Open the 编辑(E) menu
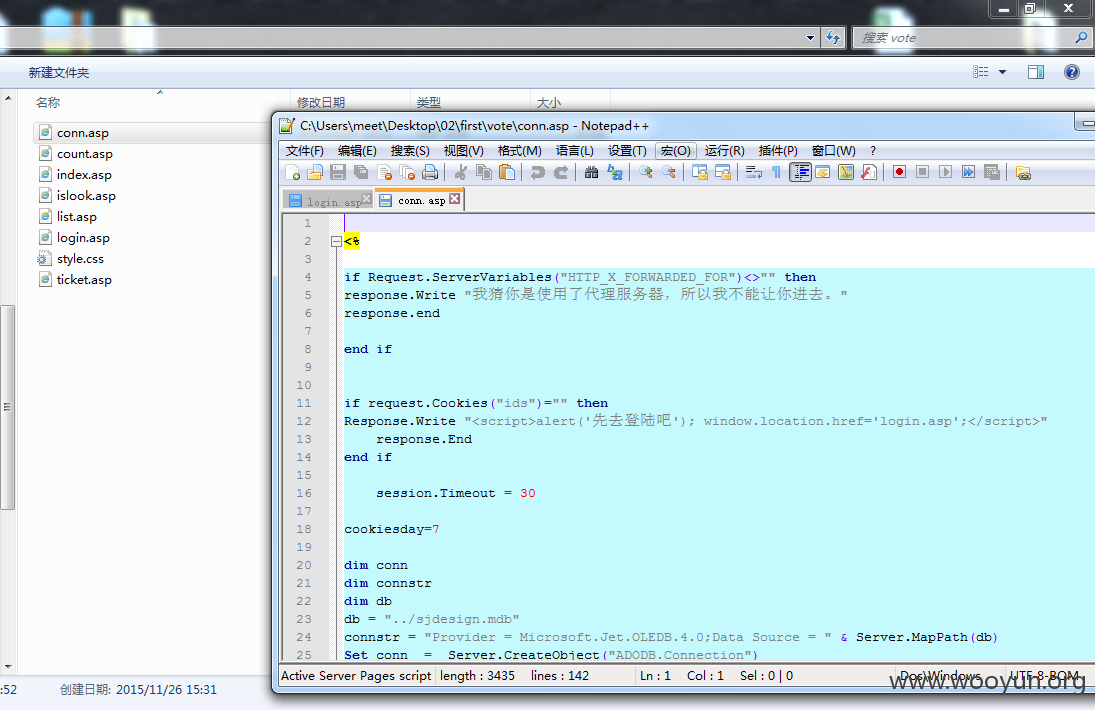The image size is (1095, 710). coord(357,151)
